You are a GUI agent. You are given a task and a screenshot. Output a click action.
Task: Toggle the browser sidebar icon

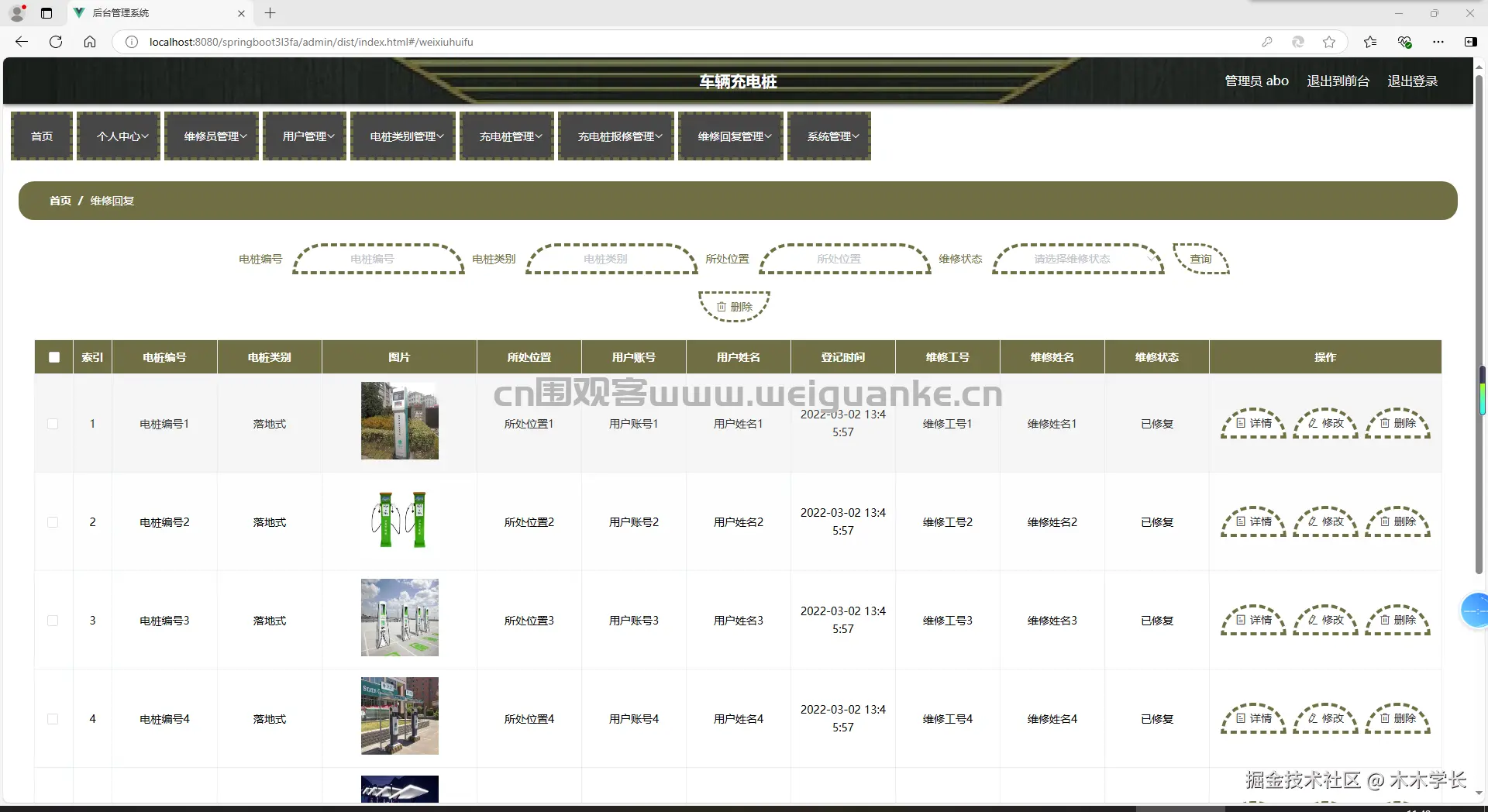[1470, 42]
